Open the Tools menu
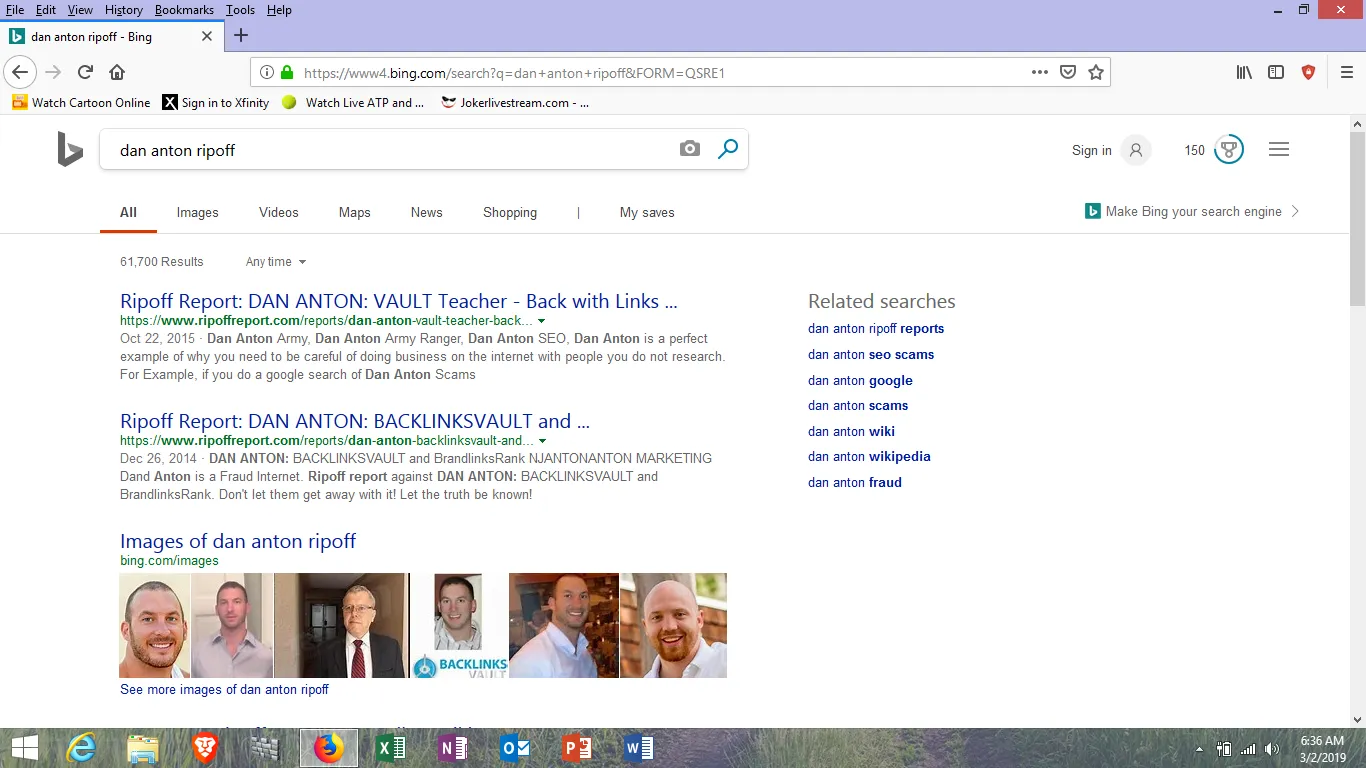Image resolution: width=1366 pixels, height=768 pixels. pyautogui.click(x=240, y=10)
